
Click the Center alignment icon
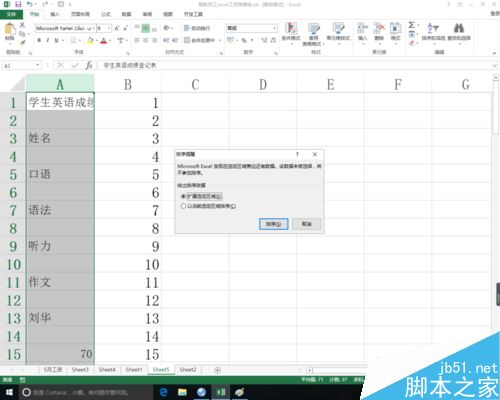(x=146, y=40)
